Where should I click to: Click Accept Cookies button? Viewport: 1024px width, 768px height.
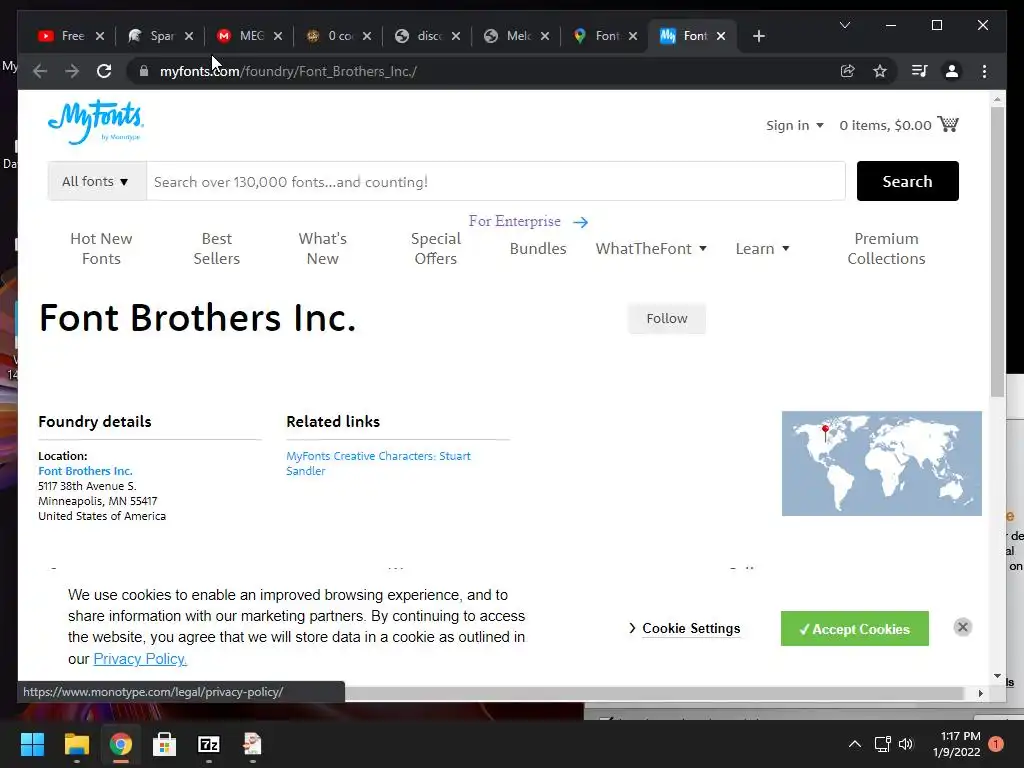pos(854,629)
